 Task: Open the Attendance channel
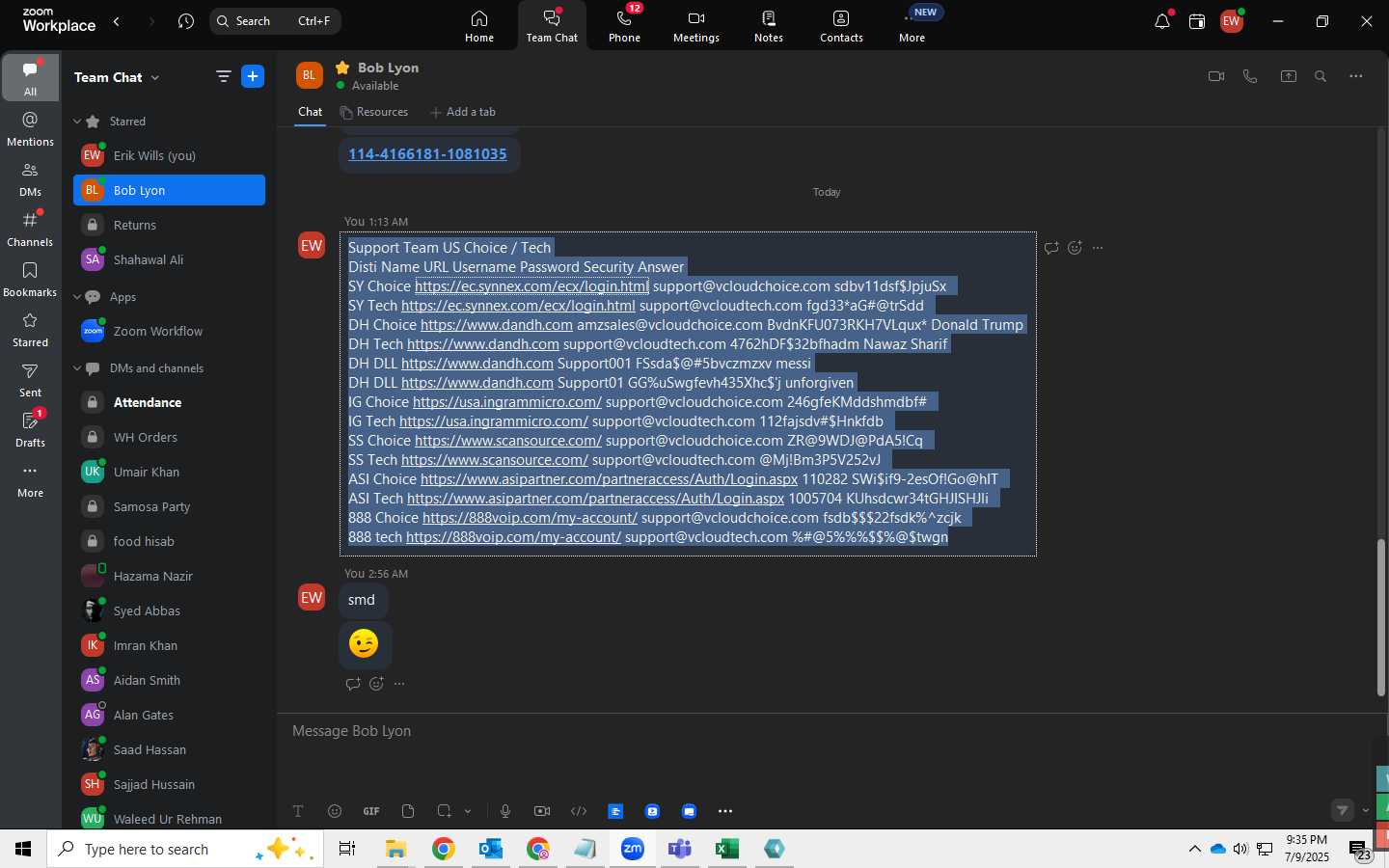169,402
